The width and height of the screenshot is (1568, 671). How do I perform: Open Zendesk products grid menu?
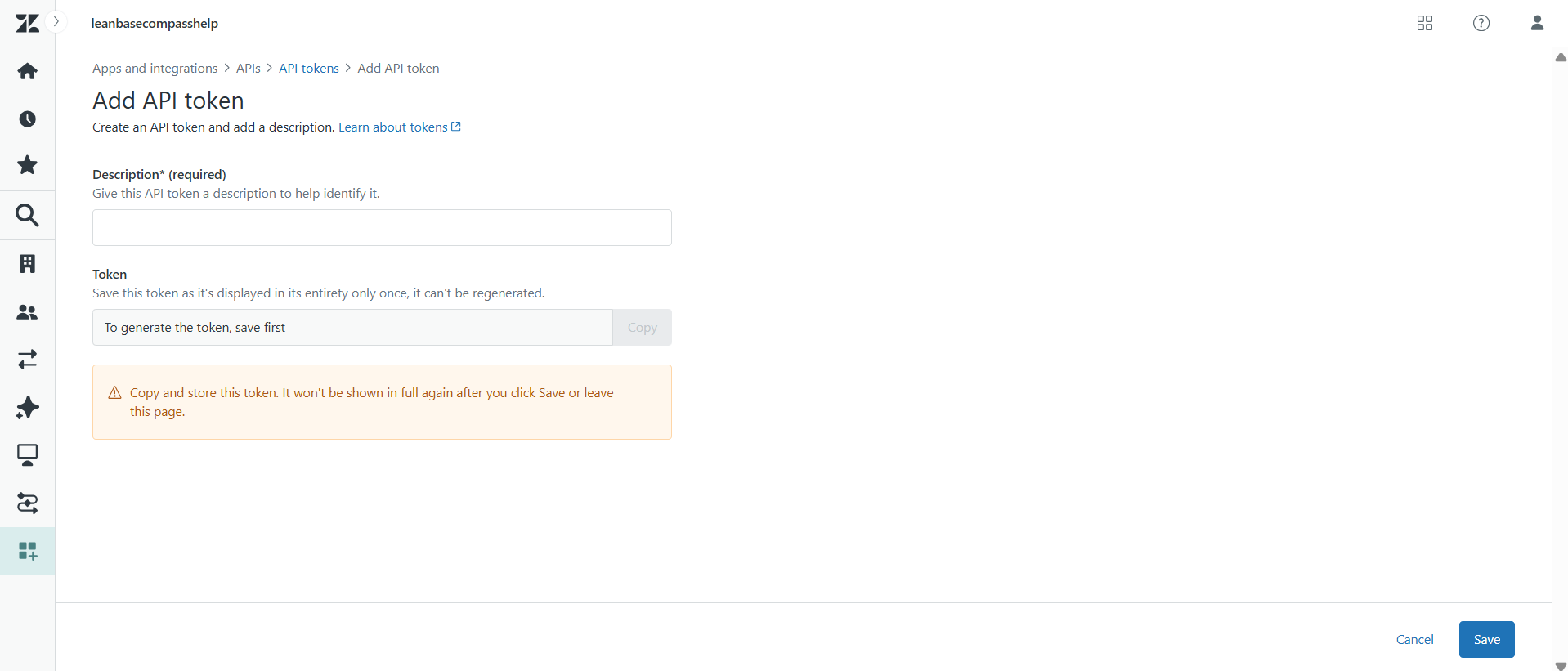(1425, 23)
